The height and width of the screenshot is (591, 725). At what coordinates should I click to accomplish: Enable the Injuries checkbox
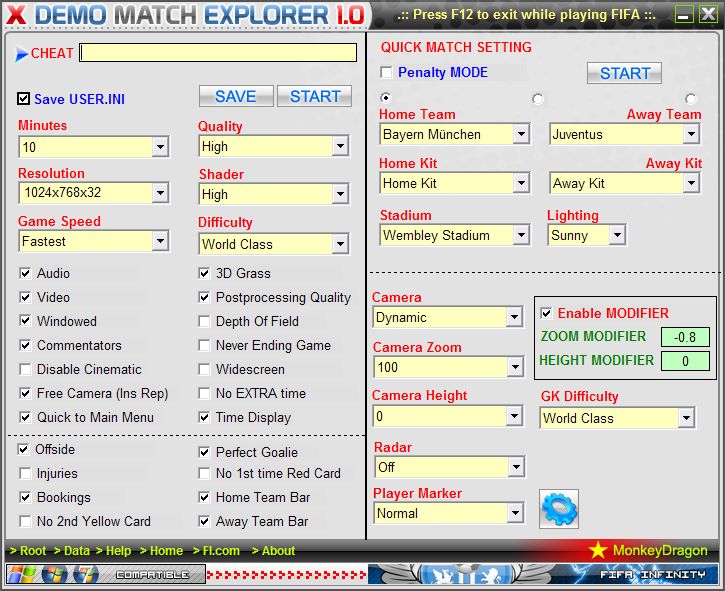25,473
